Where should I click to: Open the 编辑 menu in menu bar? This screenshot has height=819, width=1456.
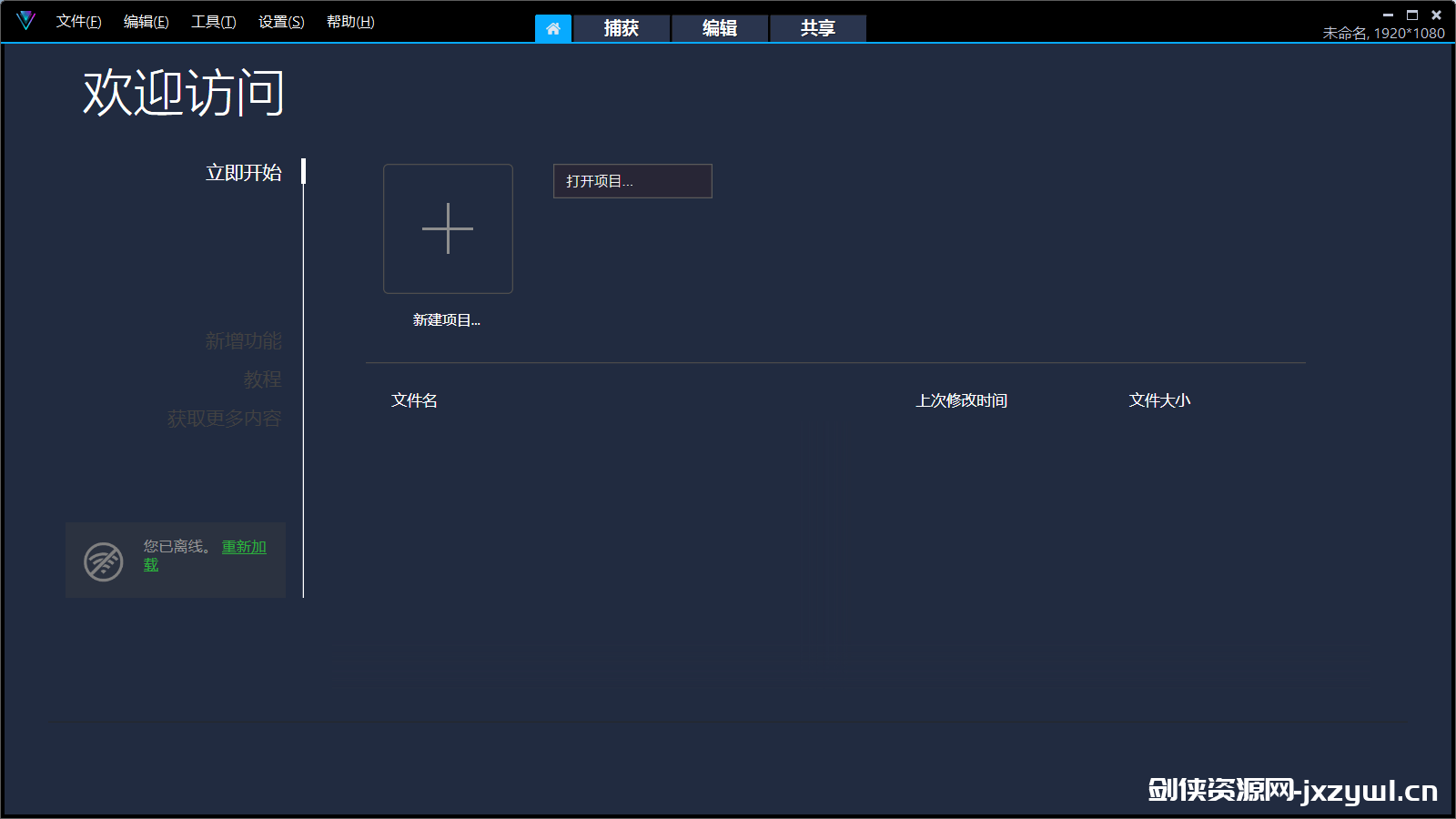click(146, 22)
